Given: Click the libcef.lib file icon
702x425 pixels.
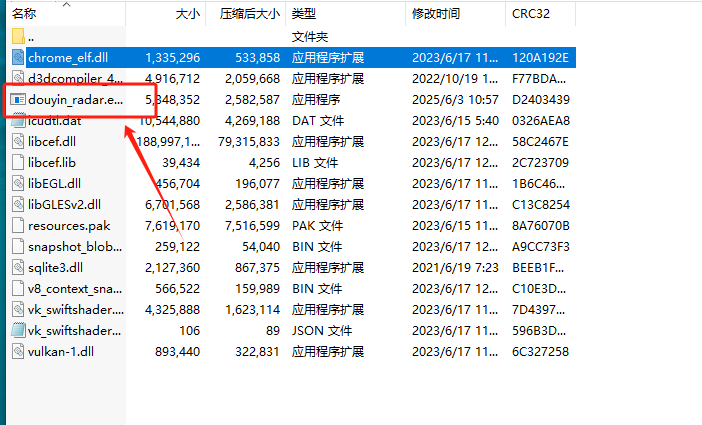Looking at the screenshot, I should pos(18,163).
